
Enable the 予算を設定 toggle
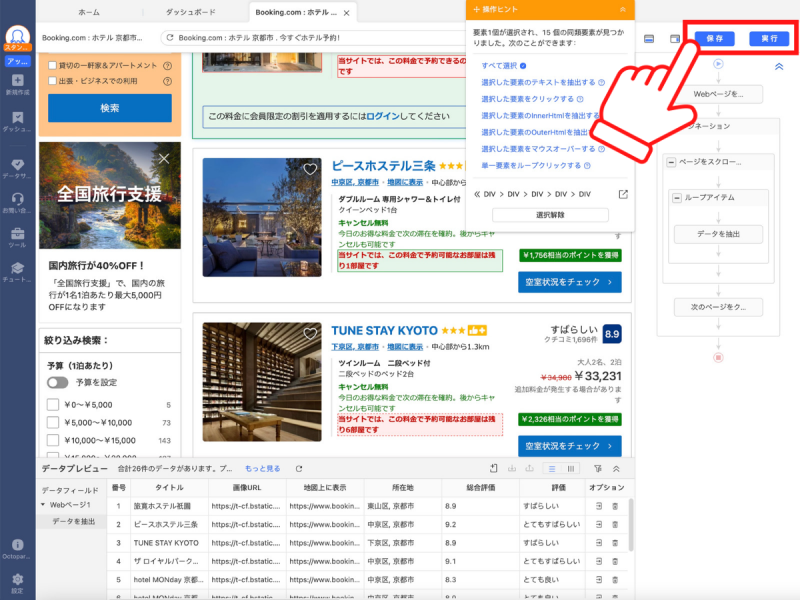(x=58, y=383)
